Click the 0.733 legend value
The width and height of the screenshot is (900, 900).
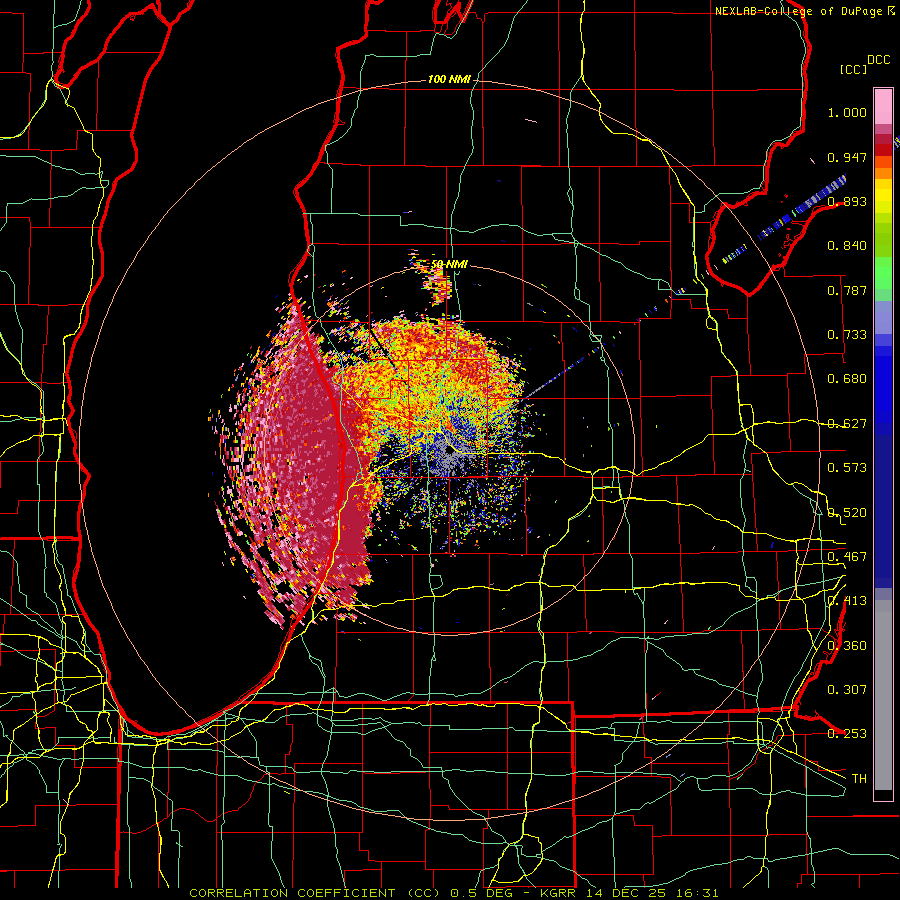click(847, 335)
